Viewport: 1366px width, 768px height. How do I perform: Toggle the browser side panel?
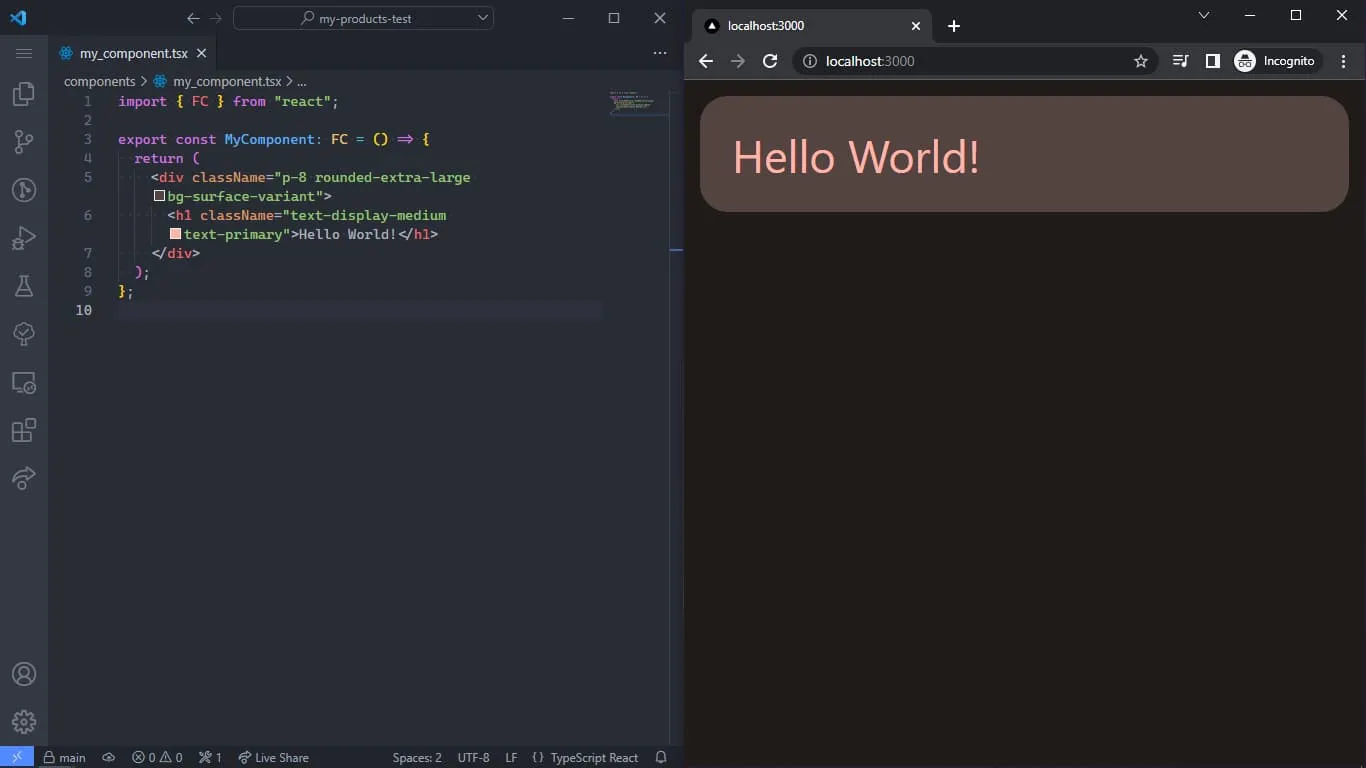tap(1212, 61)
